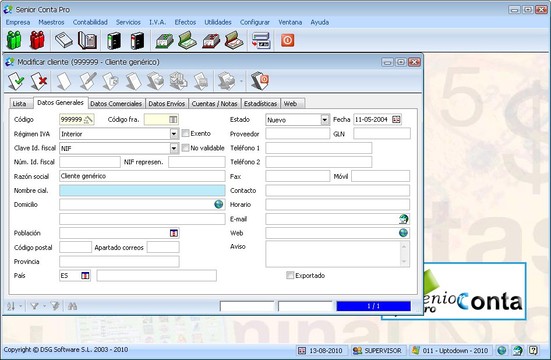Click the help question mark status icon

tap(533, 350)
